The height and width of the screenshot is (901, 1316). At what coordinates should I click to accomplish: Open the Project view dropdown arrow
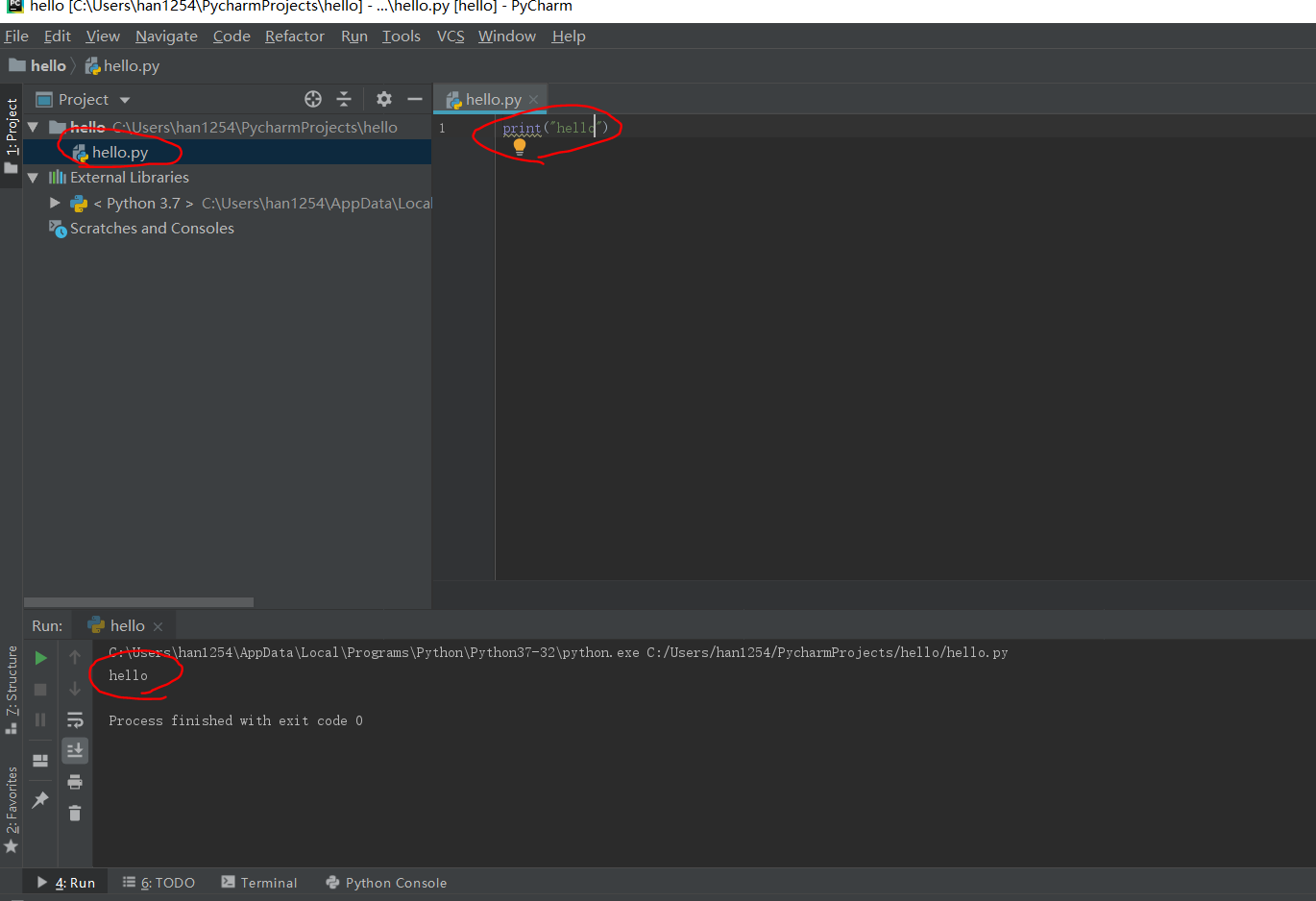point(125,100)
